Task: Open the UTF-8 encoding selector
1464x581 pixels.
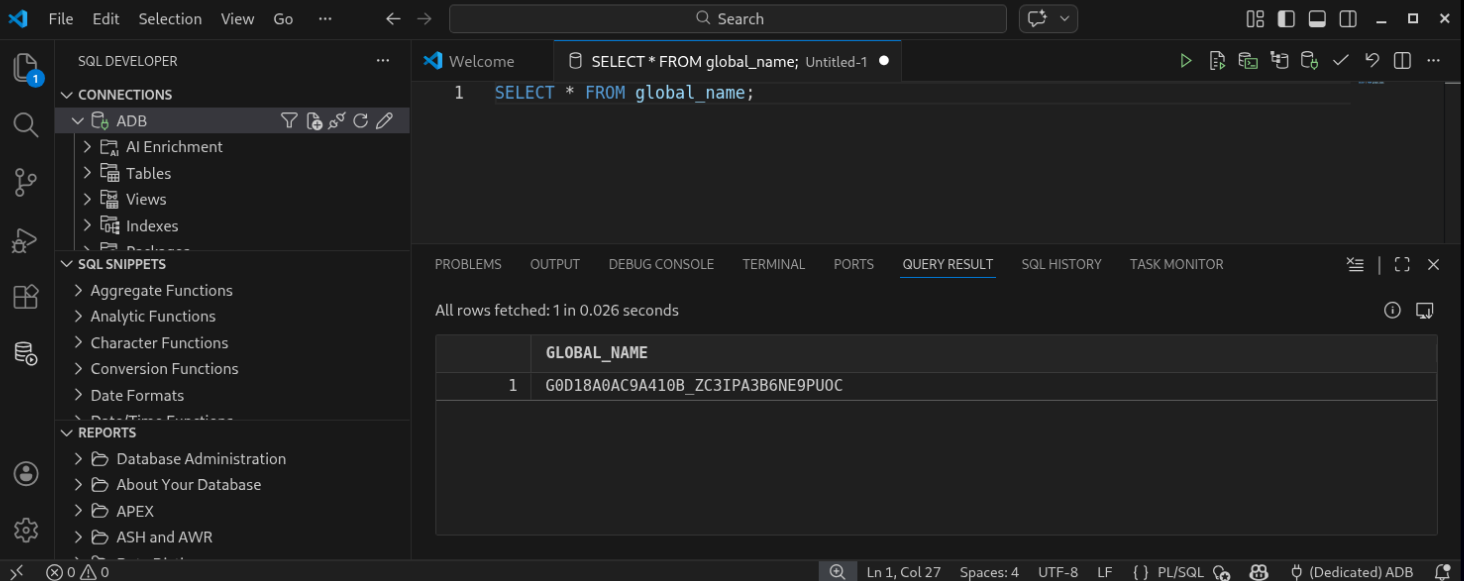Action: [1058, 571]
